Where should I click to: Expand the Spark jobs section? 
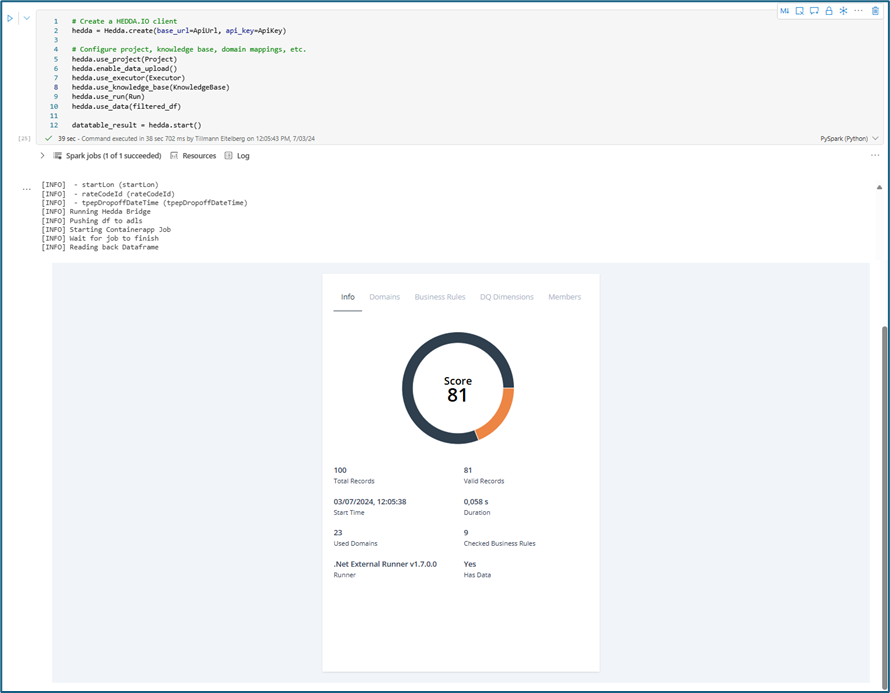42,156
